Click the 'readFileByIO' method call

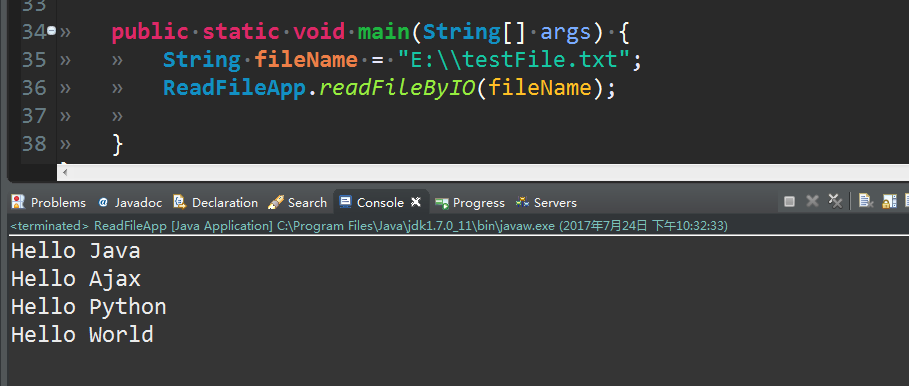click(397, 88)
